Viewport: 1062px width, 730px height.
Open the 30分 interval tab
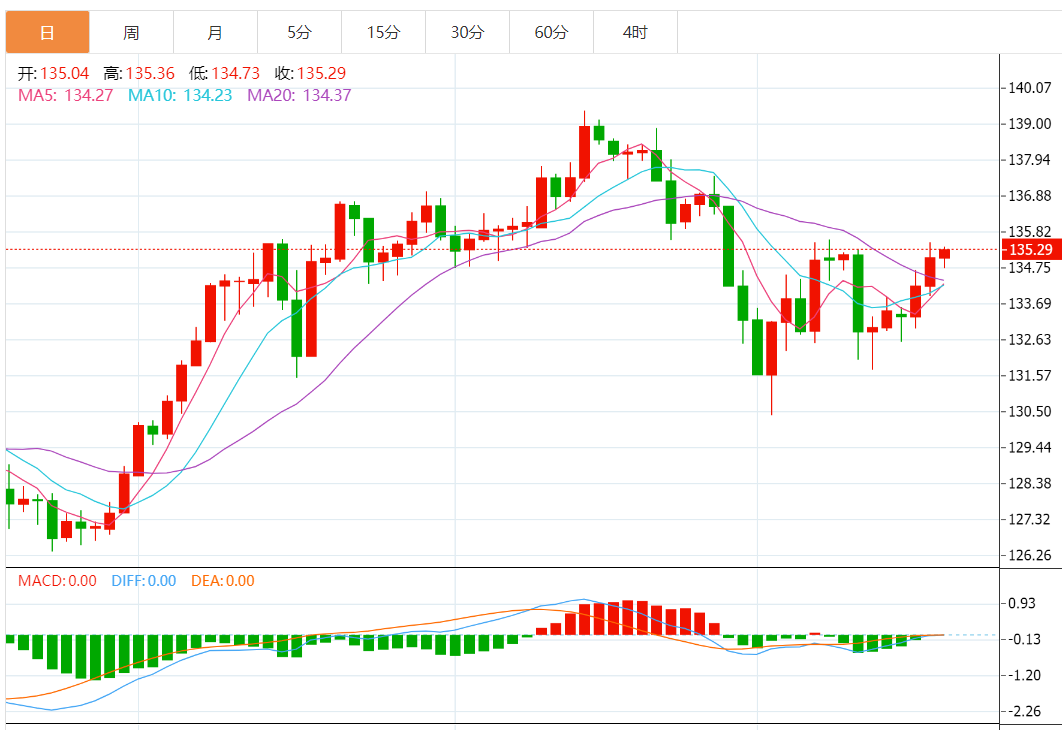[x=467, y=32]
